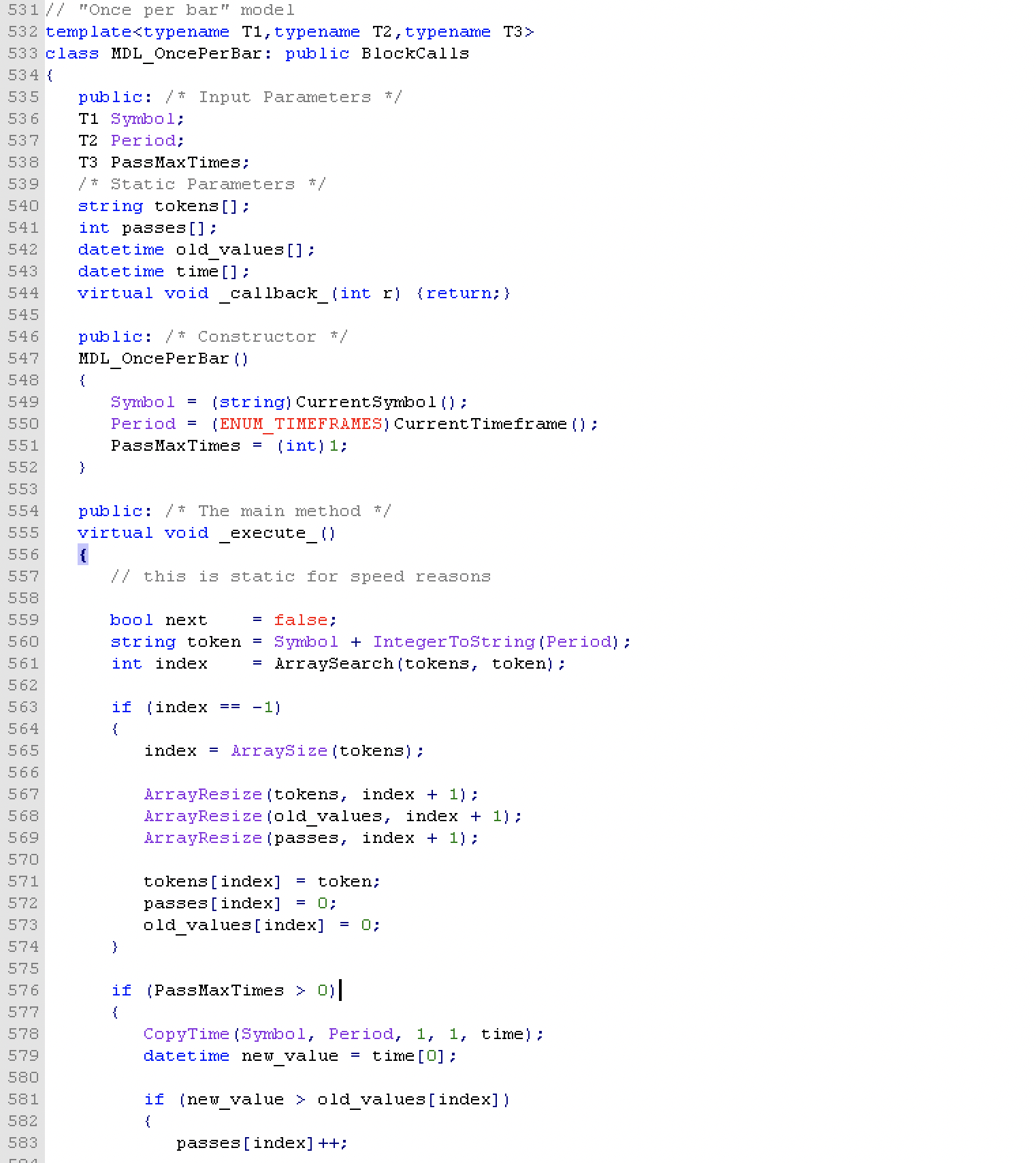Click '_execute_()' method name
Screen dimensions: 1036x1163
[x=278, y=533]
